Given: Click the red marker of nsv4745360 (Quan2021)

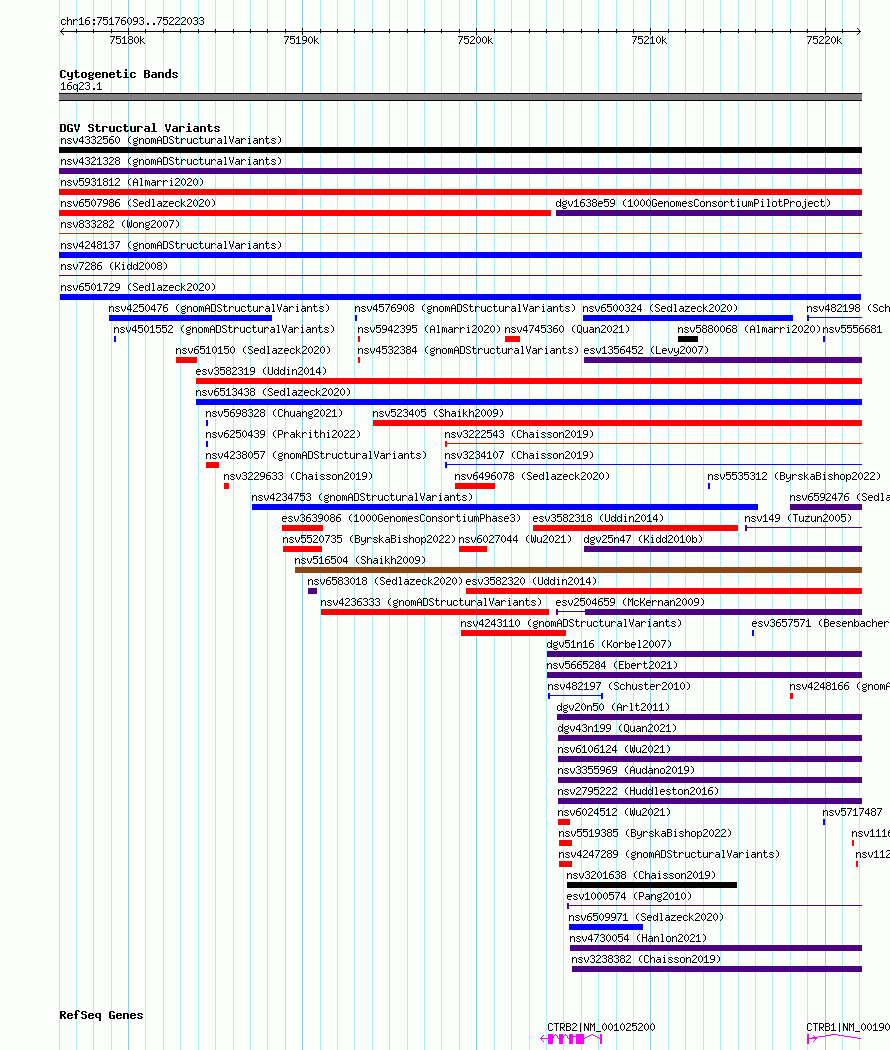Looking at the screenshot, I should click(x=512, y=340).
